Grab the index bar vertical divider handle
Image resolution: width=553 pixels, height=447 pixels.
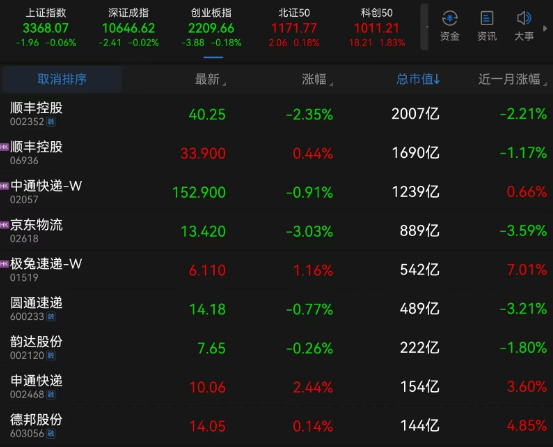[425, 27]
